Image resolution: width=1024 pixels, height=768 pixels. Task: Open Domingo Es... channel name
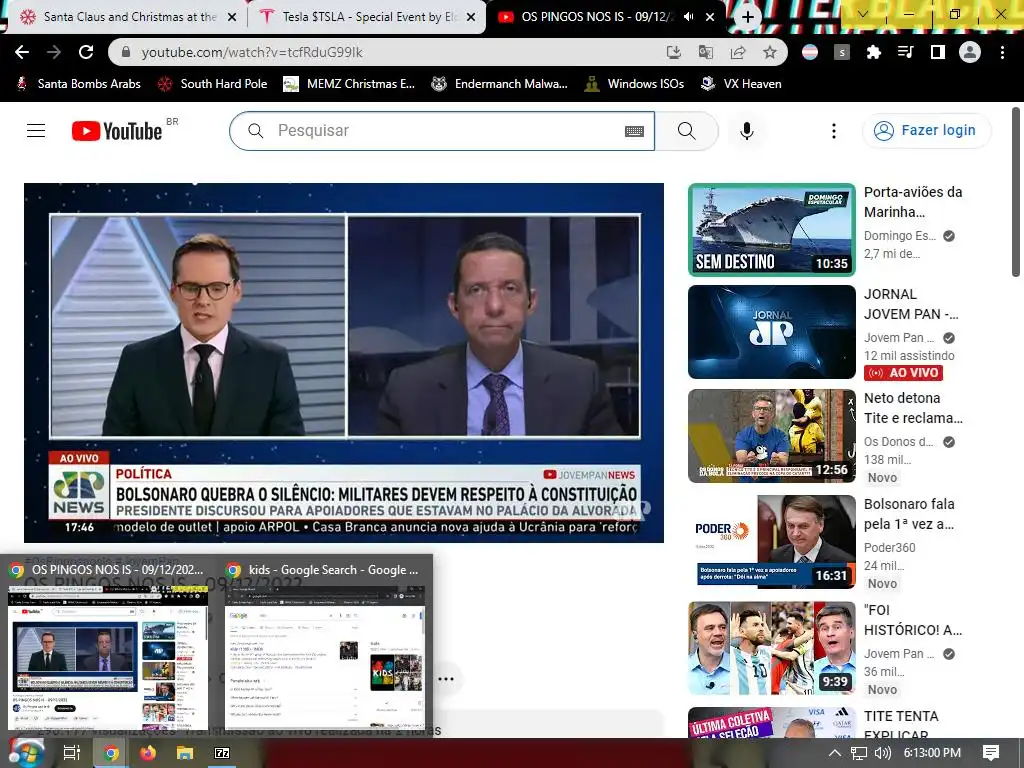coord(900,236)
